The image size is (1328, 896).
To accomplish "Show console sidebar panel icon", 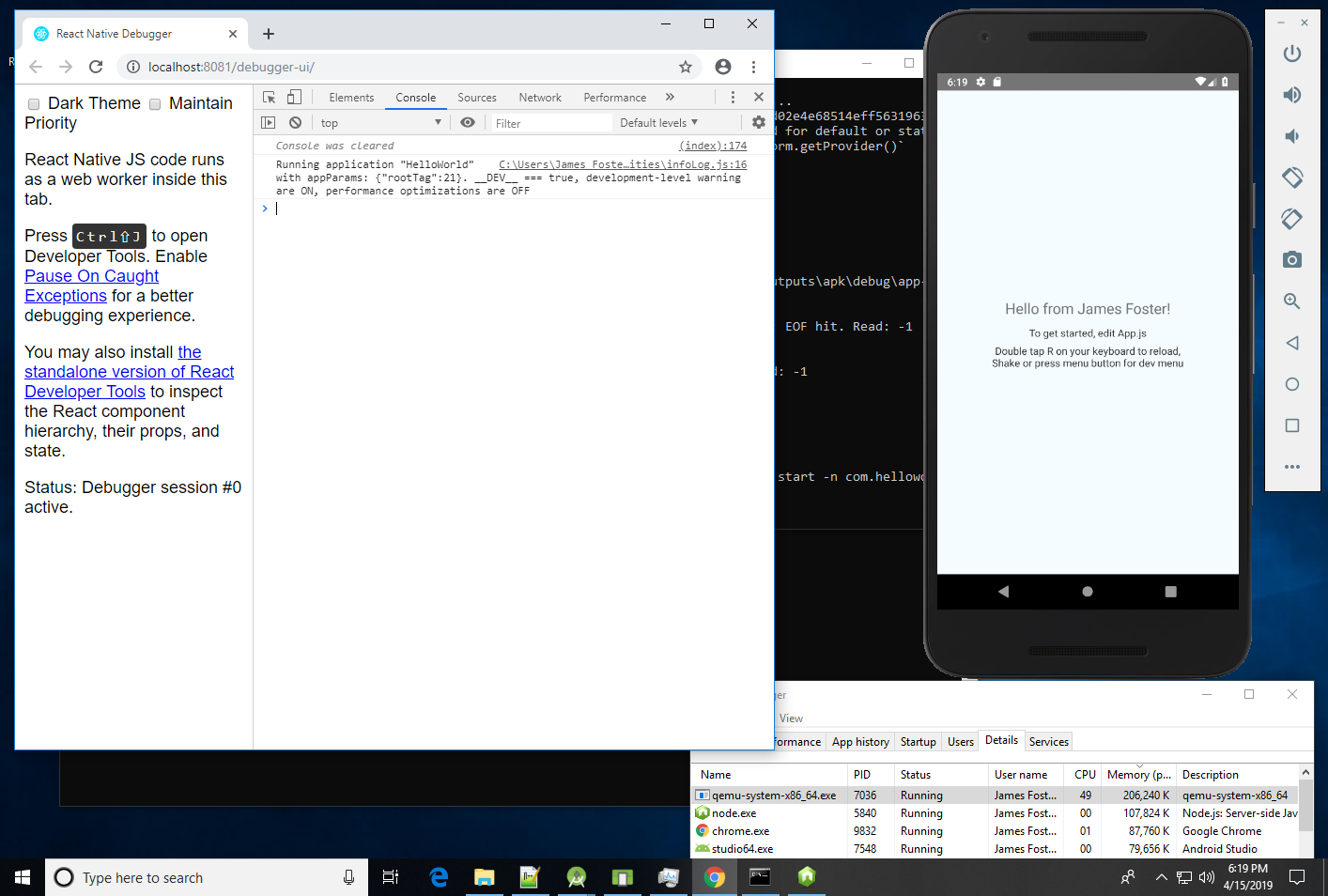I will point(269,123).
